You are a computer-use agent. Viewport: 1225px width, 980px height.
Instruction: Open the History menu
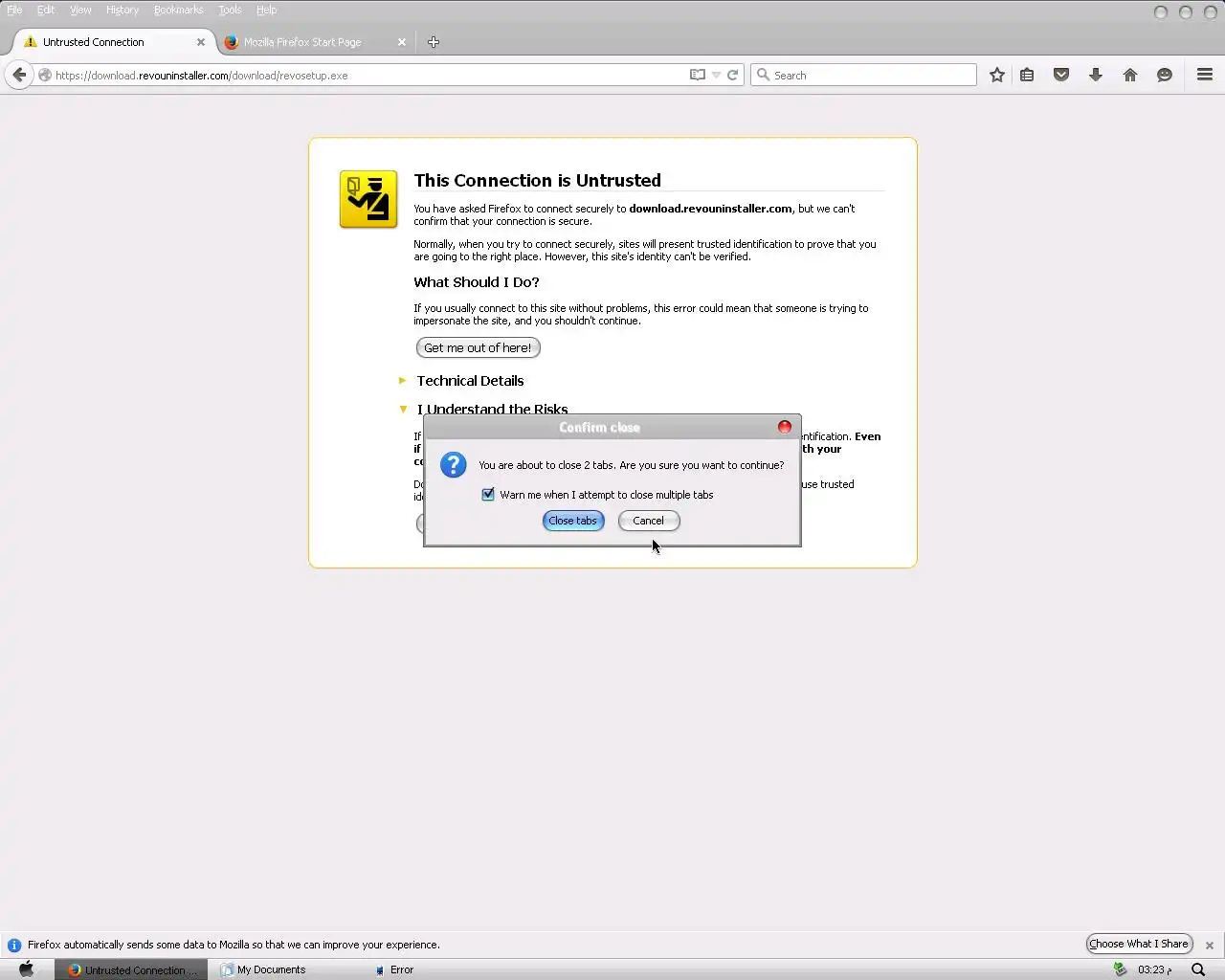122,10
